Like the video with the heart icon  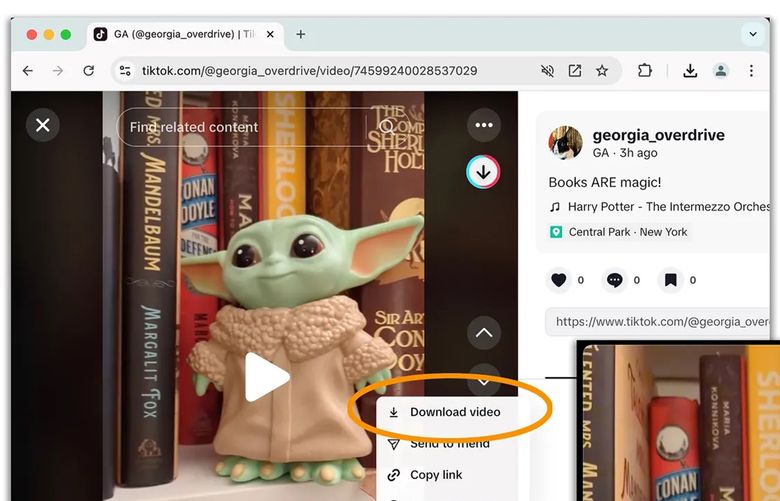pyautogui.click(x=559, y=280)
